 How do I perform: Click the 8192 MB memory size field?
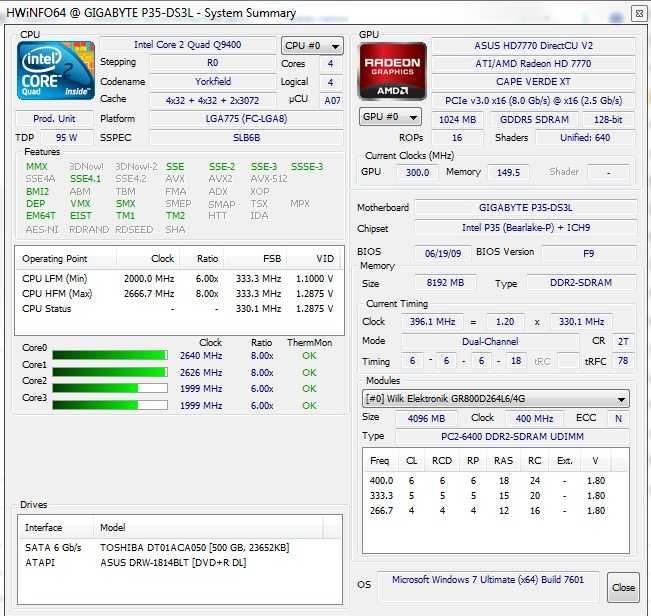click(445, 283)
